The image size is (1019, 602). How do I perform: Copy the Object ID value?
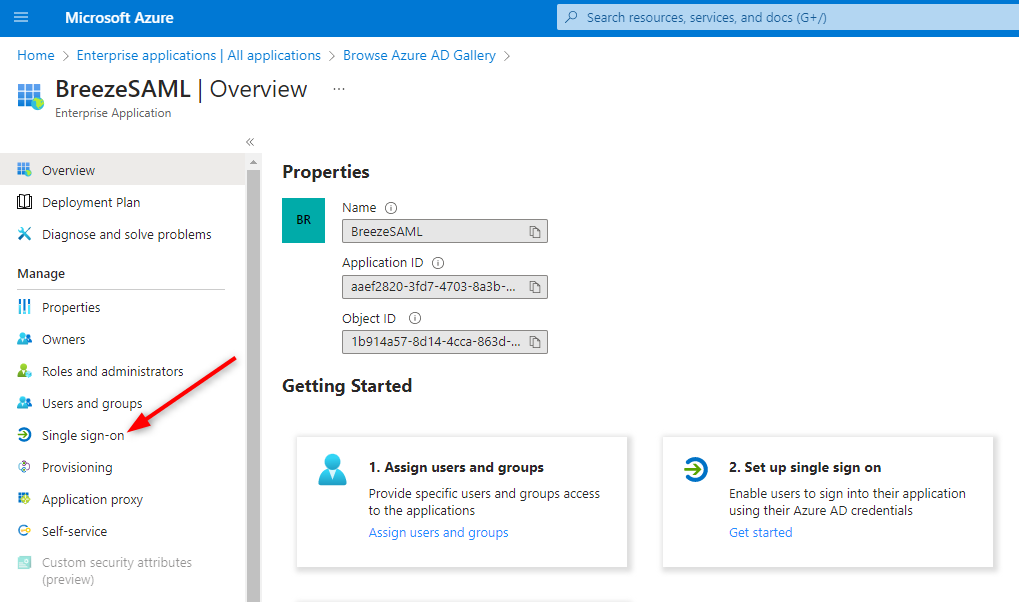tap(535, 342)
